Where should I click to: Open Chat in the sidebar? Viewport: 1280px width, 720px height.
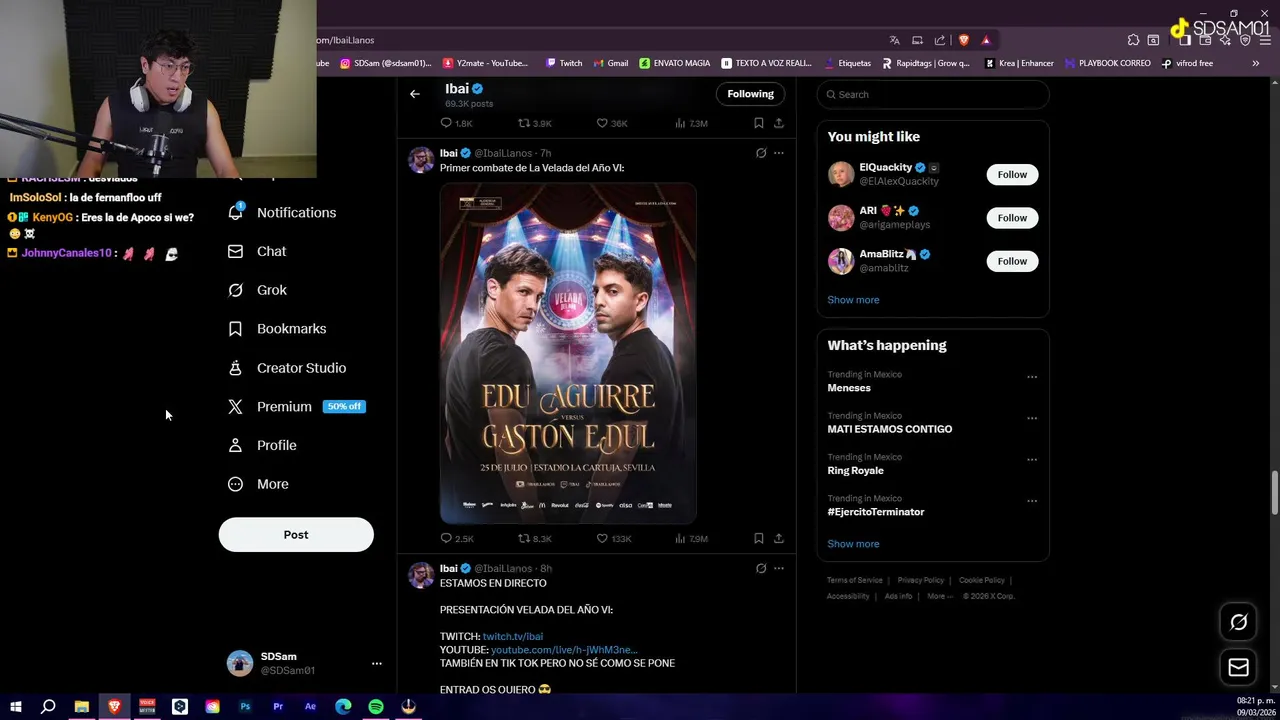pos(257,251)
